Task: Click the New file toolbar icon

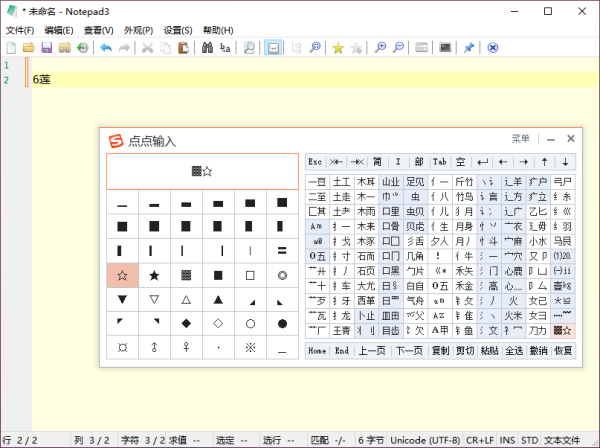Action: [x=11, y=48]
